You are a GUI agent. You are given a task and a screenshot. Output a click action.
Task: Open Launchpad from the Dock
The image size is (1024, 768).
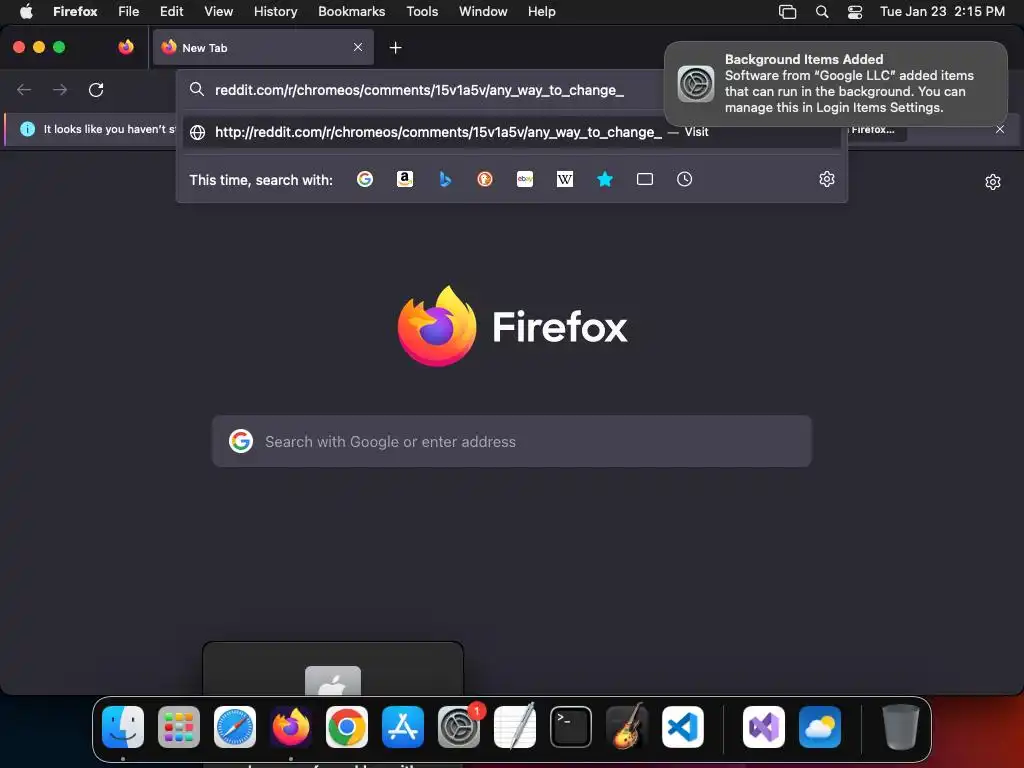pyautogui.click(x=179, y=727)
